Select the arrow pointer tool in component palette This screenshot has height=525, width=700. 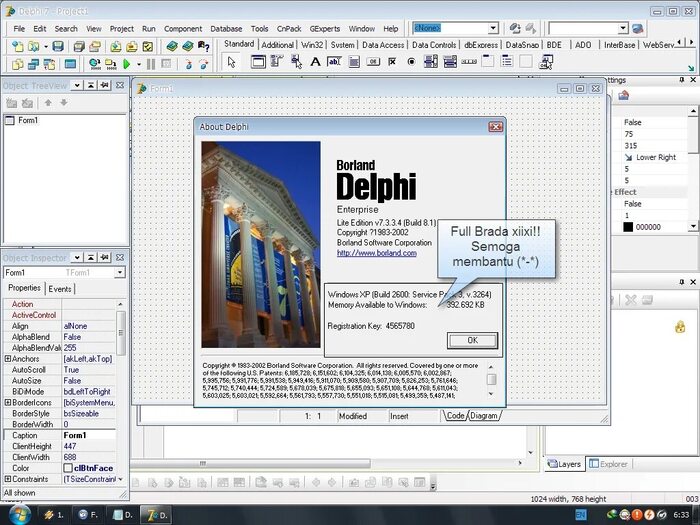coord(231,62)
